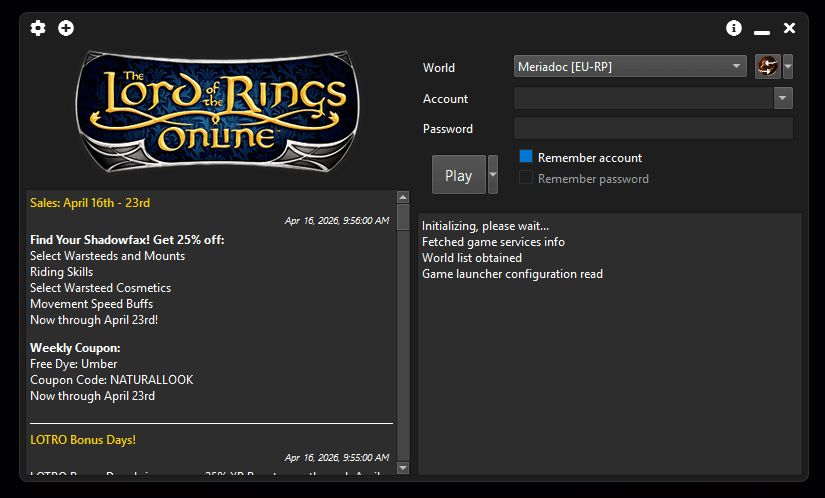The height and width of the screenshot is (498, 825).
Task: Open settings via the gear icon
Action: [x=38, y=28]
